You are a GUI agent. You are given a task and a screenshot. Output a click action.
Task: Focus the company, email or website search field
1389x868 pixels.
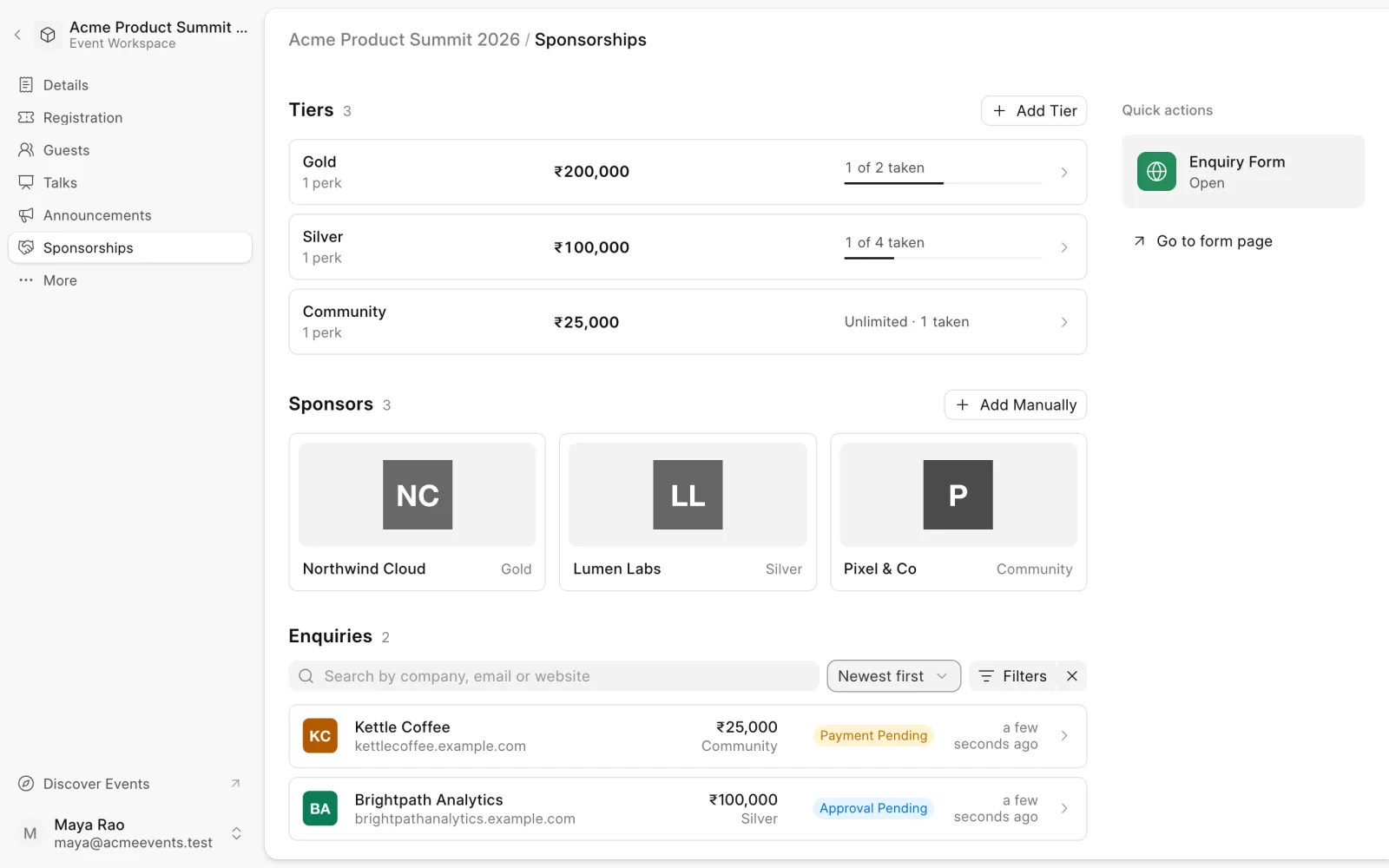pos(554,676)
